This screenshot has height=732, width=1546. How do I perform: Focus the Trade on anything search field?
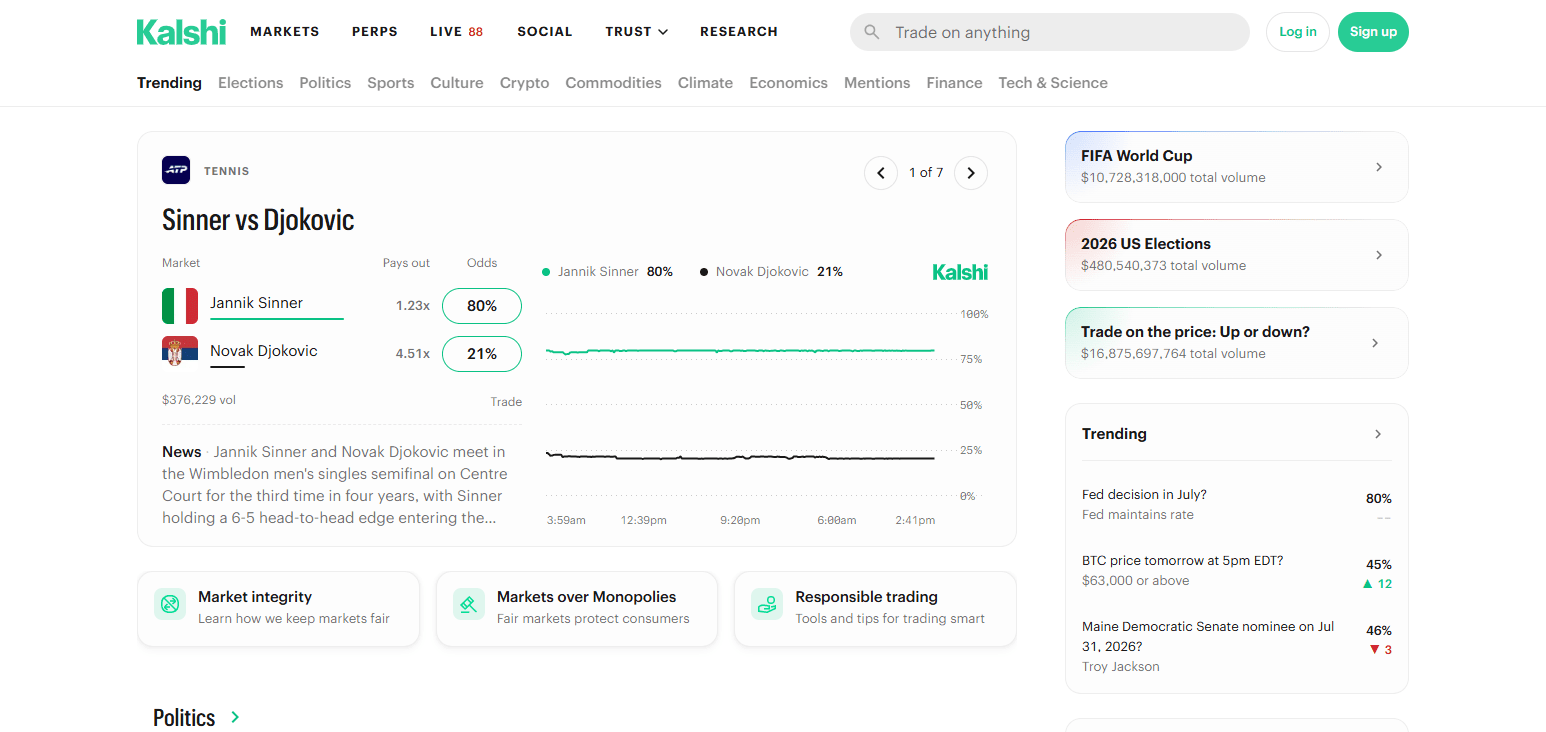[x=1050, y=32]
